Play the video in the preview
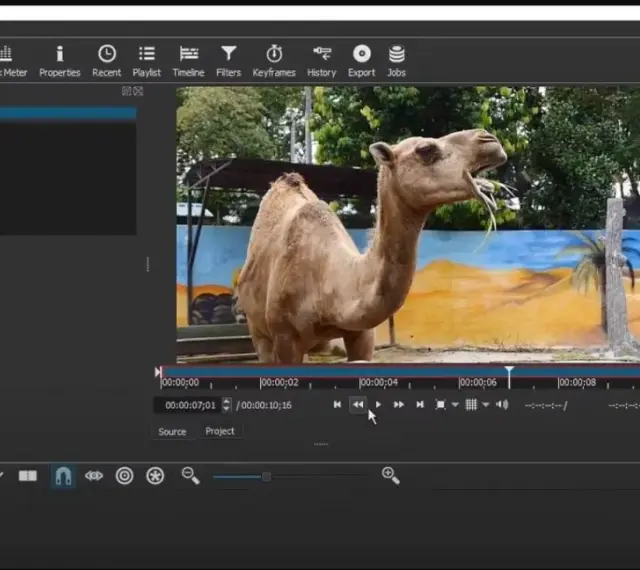The image size is (640, 570). click(378, 405)
